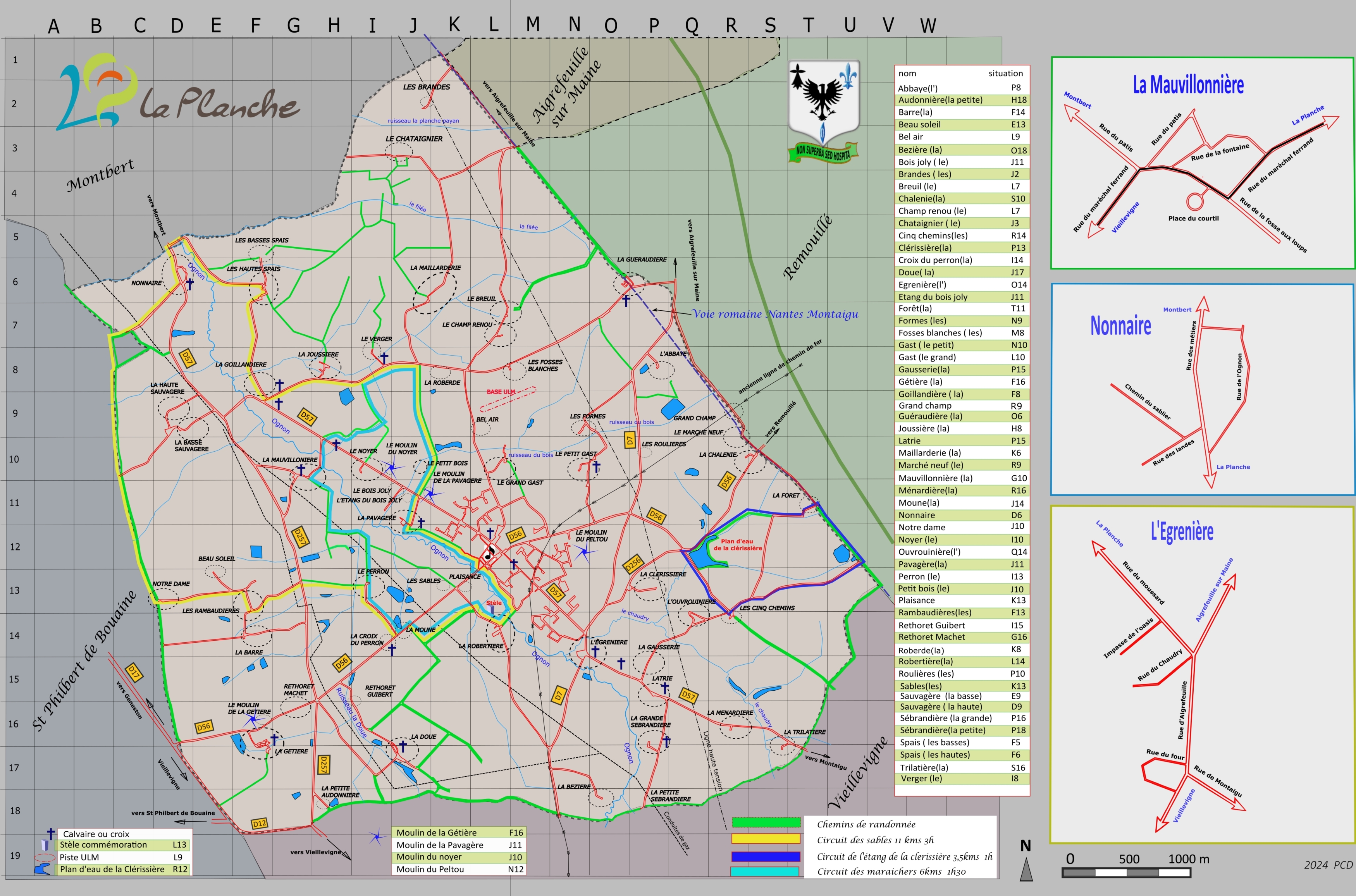Viewport: 1356px width, 896px height.
Task: Click the cyan Circuit des maraichers swatch
Action: pyautogui.click(x=764, y=872)
